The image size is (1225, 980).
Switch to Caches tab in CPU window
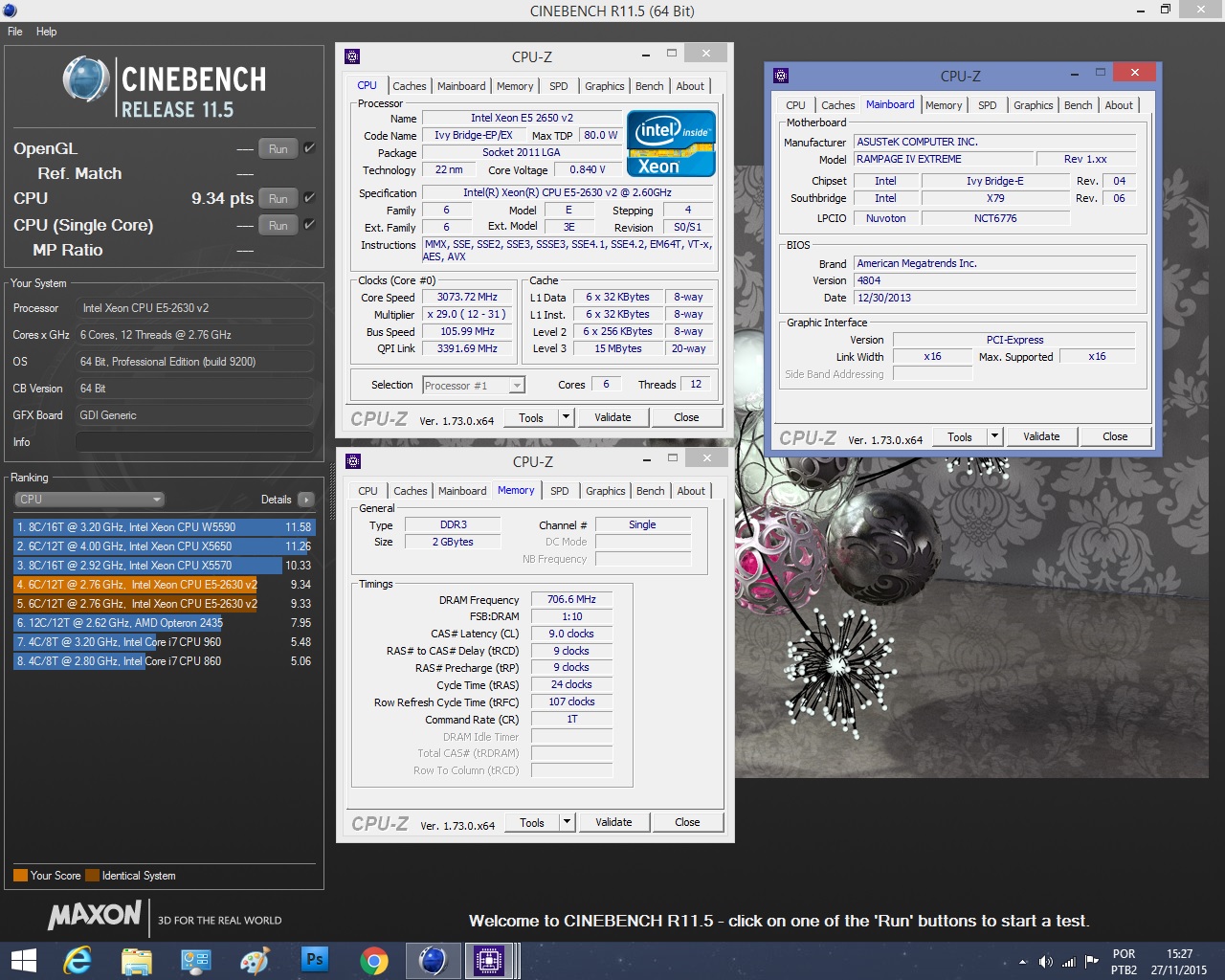[410, 86]
